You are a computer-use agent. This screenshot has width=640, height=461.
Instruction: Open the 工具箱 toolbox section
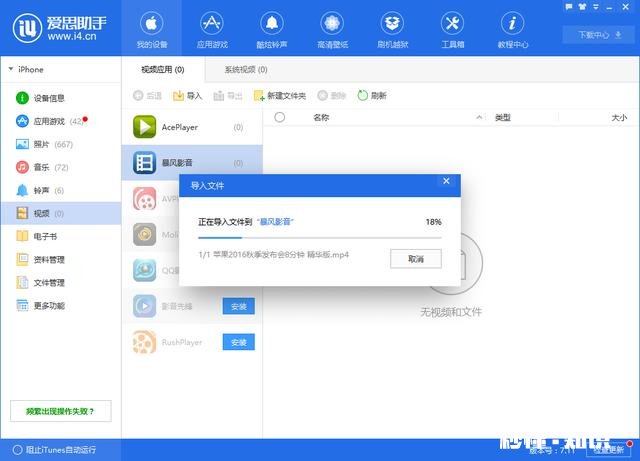pos(452,30)
